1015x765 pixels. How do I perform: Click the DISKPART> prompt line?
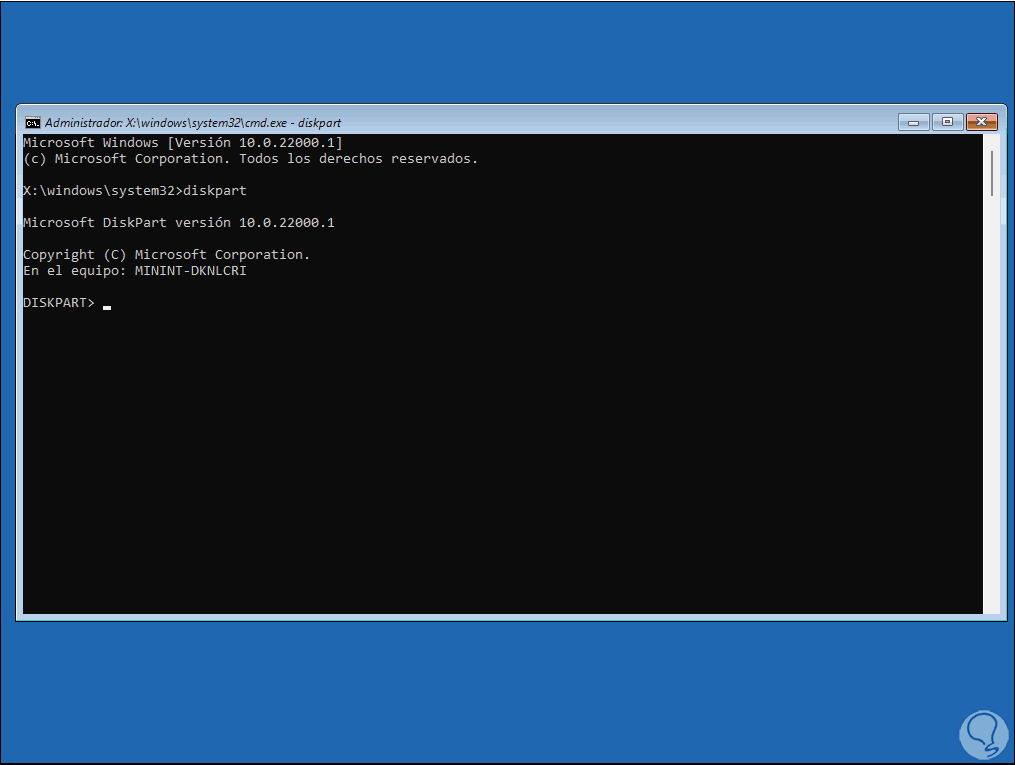[67, 303]
